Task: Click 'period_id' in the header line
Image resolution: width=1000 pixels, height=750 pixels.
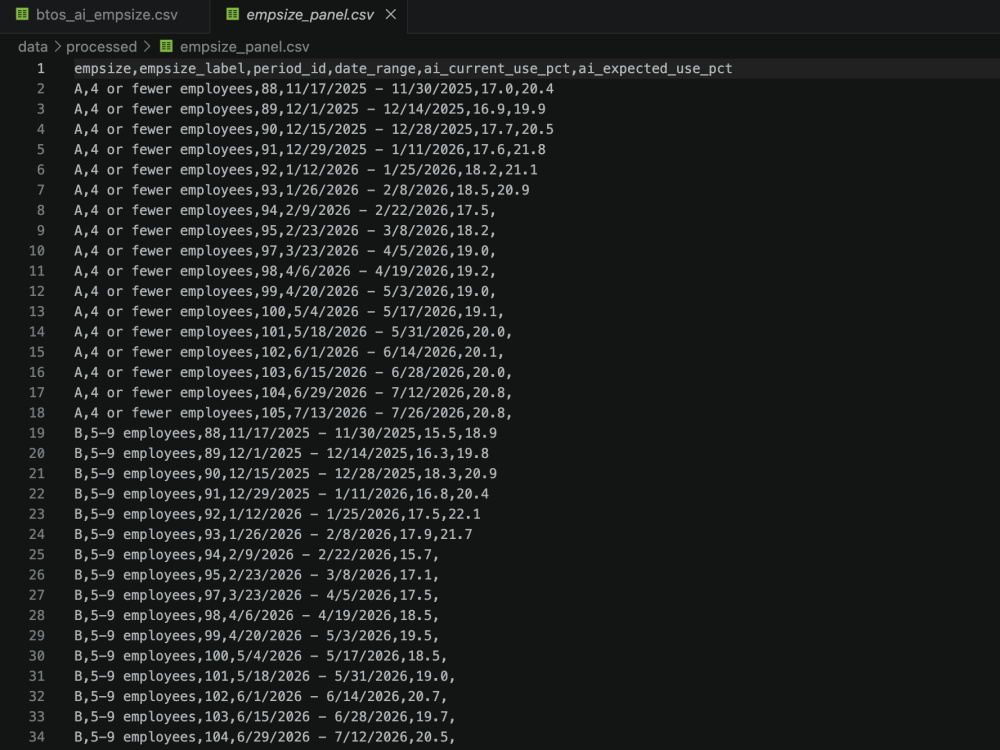Action: tap(290, 68)
